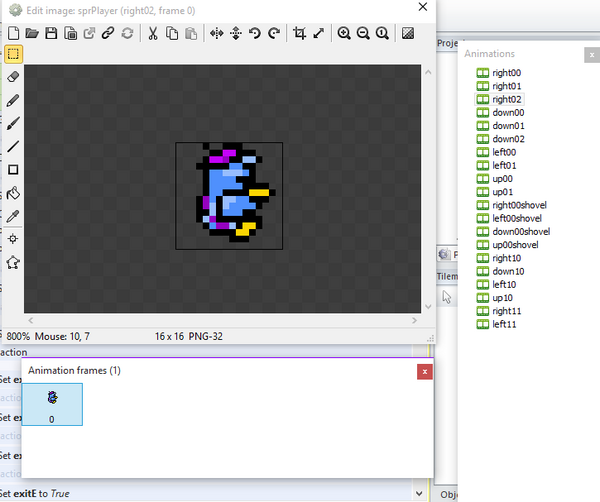Select animation frame 0 thumbnail
The image size is (600, 502).
click(52, 403)
